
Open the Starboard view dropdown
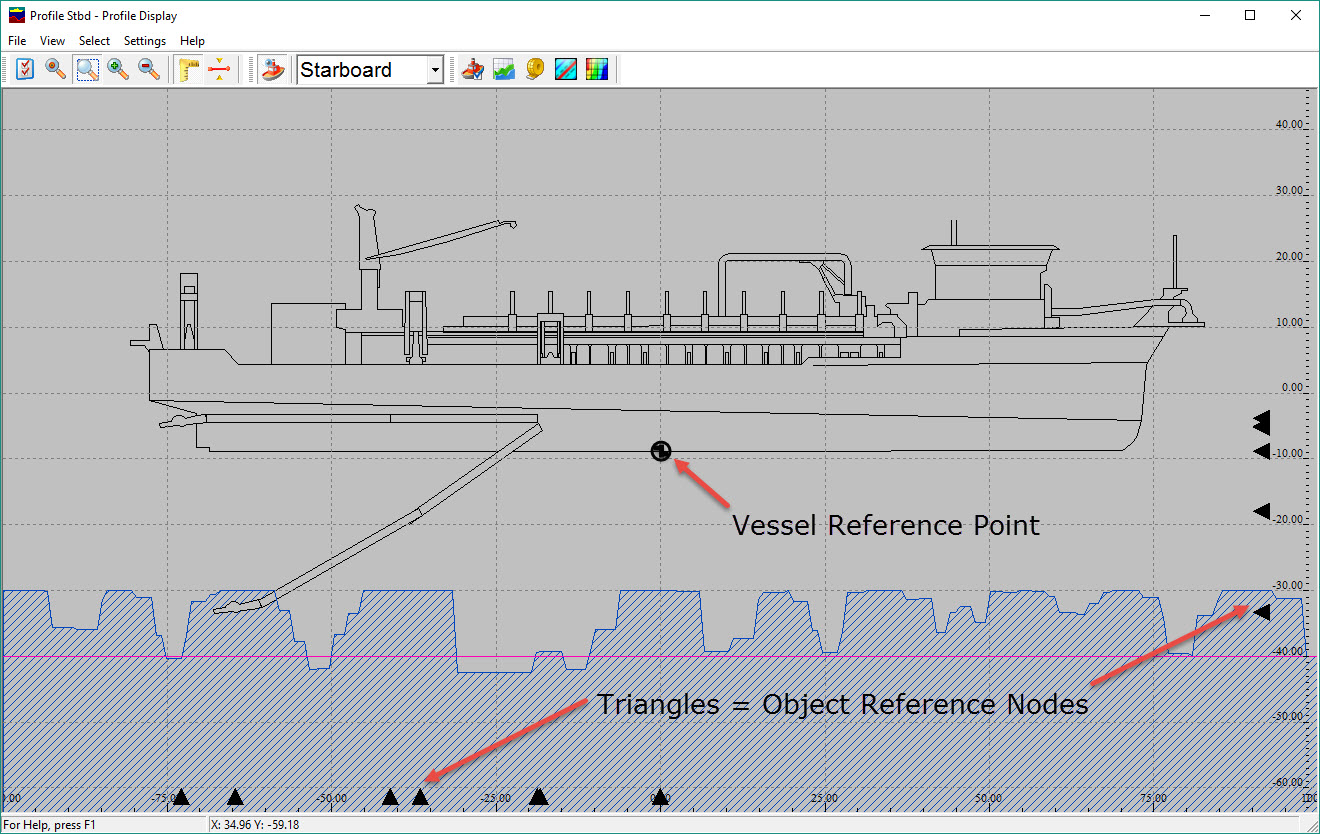click(x=435, y=70)
